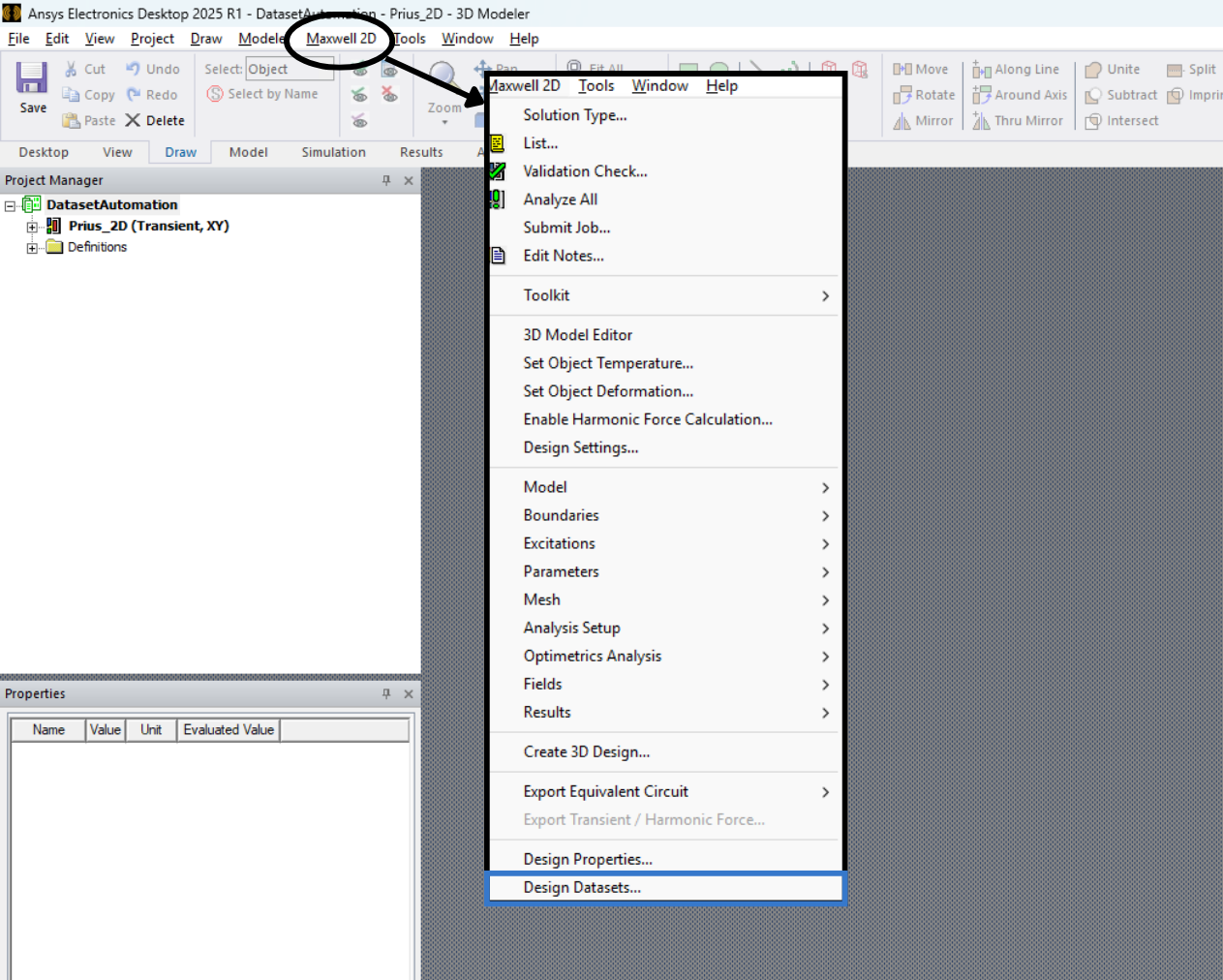Viewport: 1223px width, 980px height.
Task: Choose Design Datasets from the menu
Action: coord(665,887)
